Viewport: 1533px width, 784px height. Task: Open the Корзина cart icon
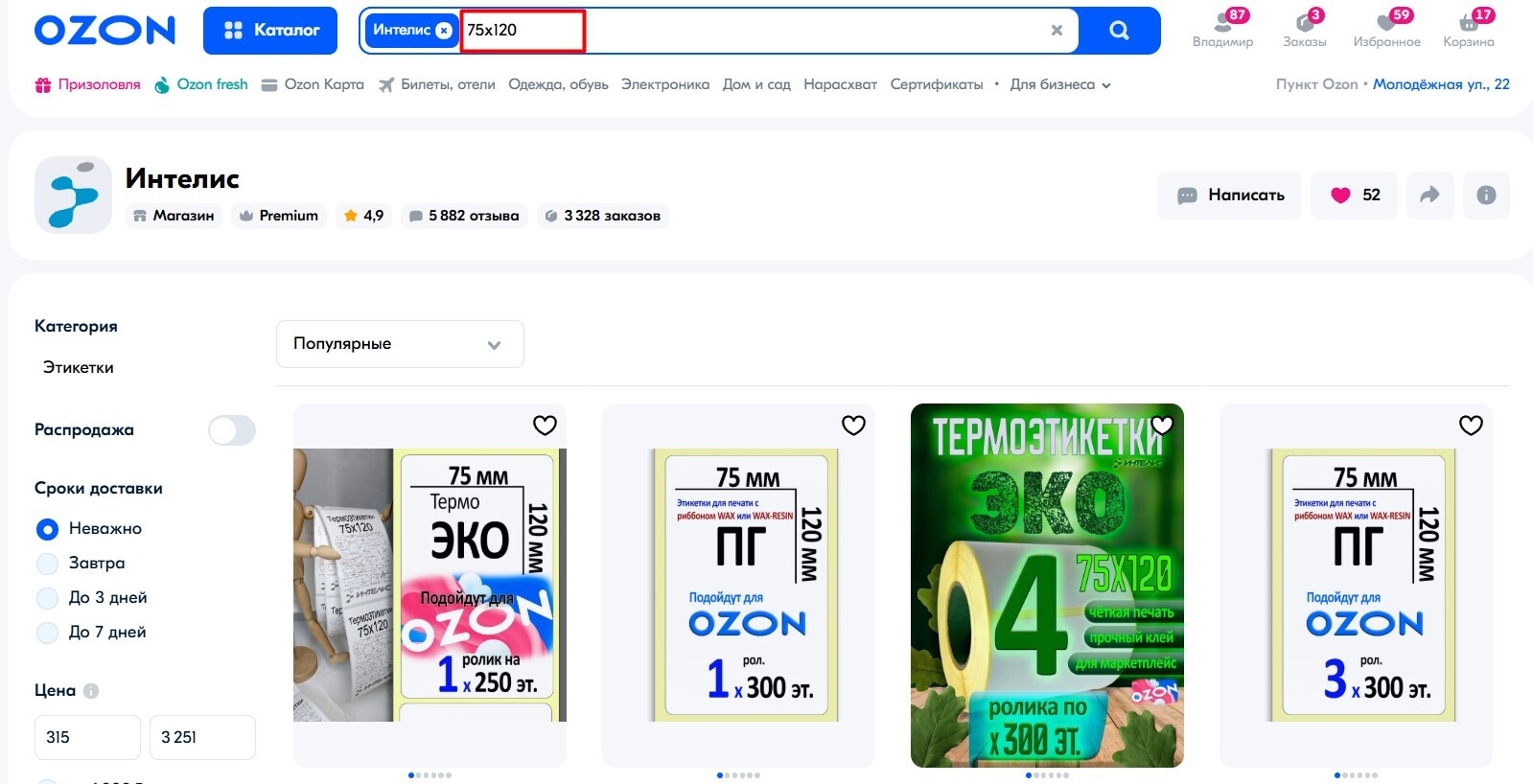(1469, 29)
